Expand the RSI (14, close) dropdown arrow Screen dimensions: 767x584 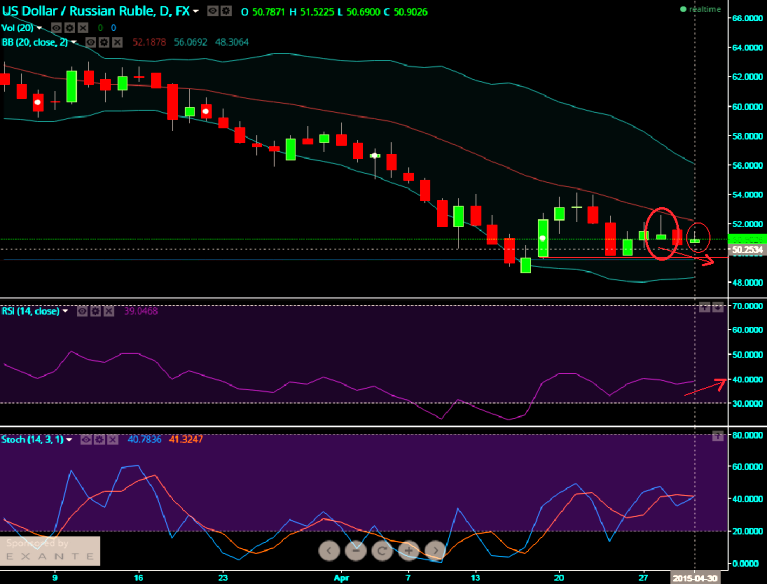click(x=66, y=311)
